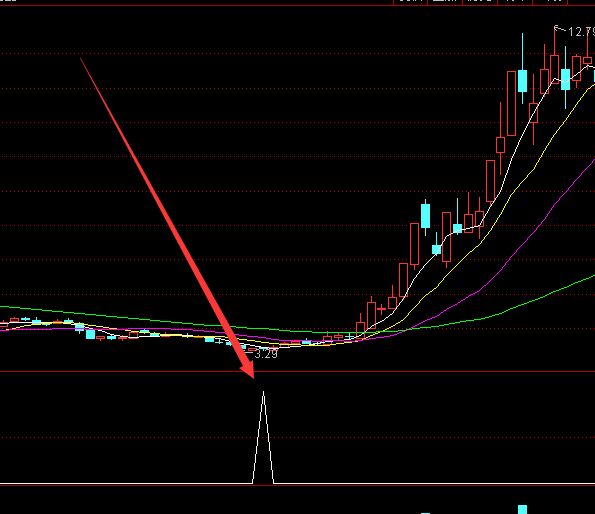Click the white baseline of the indicator pane
The width and height of the screenshot is (595, 514).
298,484
